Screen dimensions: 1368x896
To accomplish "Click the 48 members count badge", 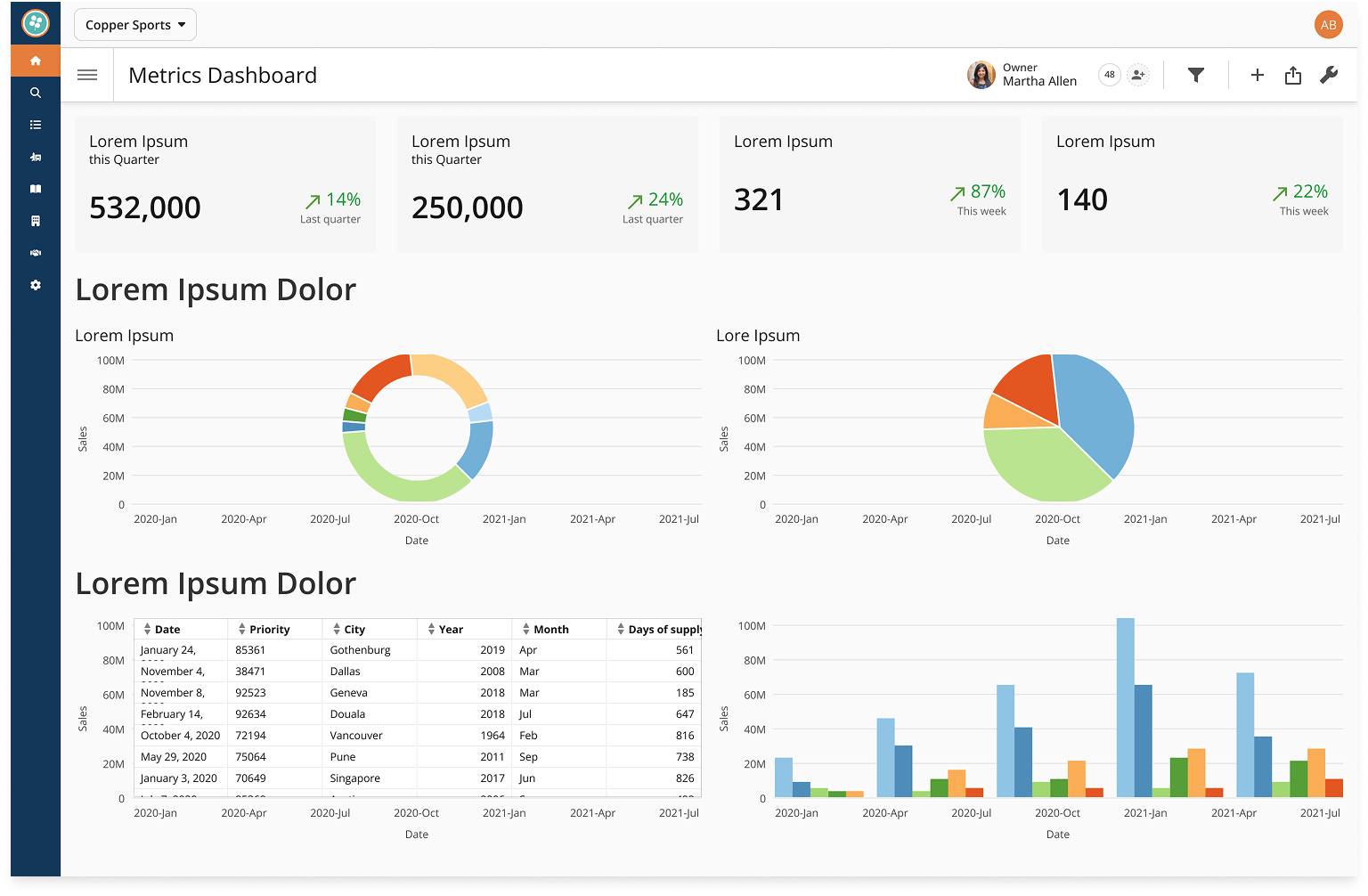I will 1110,76.
